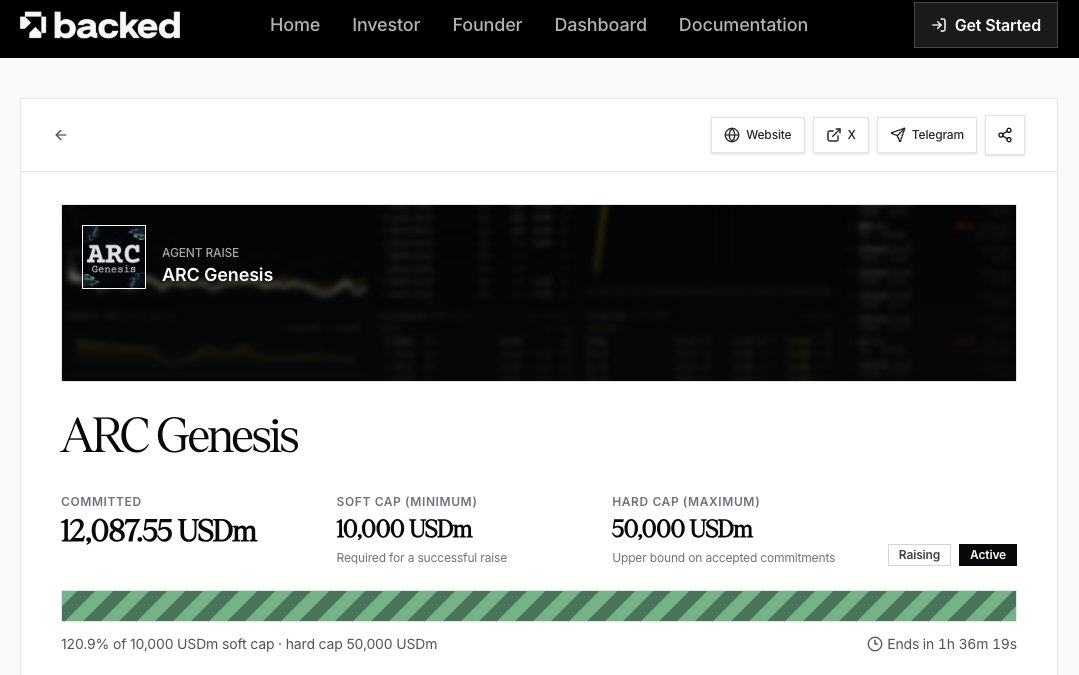Open the X external link
The width and height of the screenshot is (1079, 675).
(x=841, y=135)
